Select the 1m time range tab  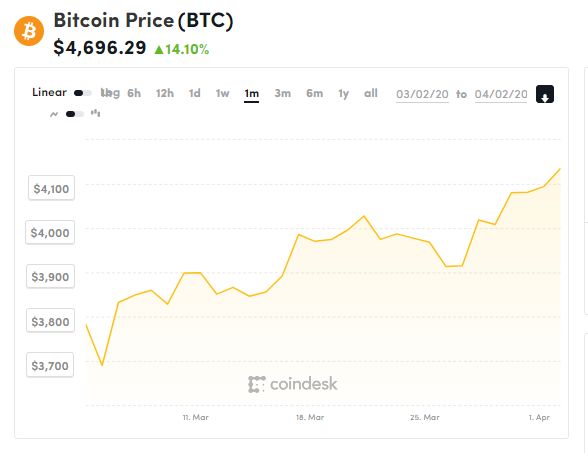(x=251, y=93)
